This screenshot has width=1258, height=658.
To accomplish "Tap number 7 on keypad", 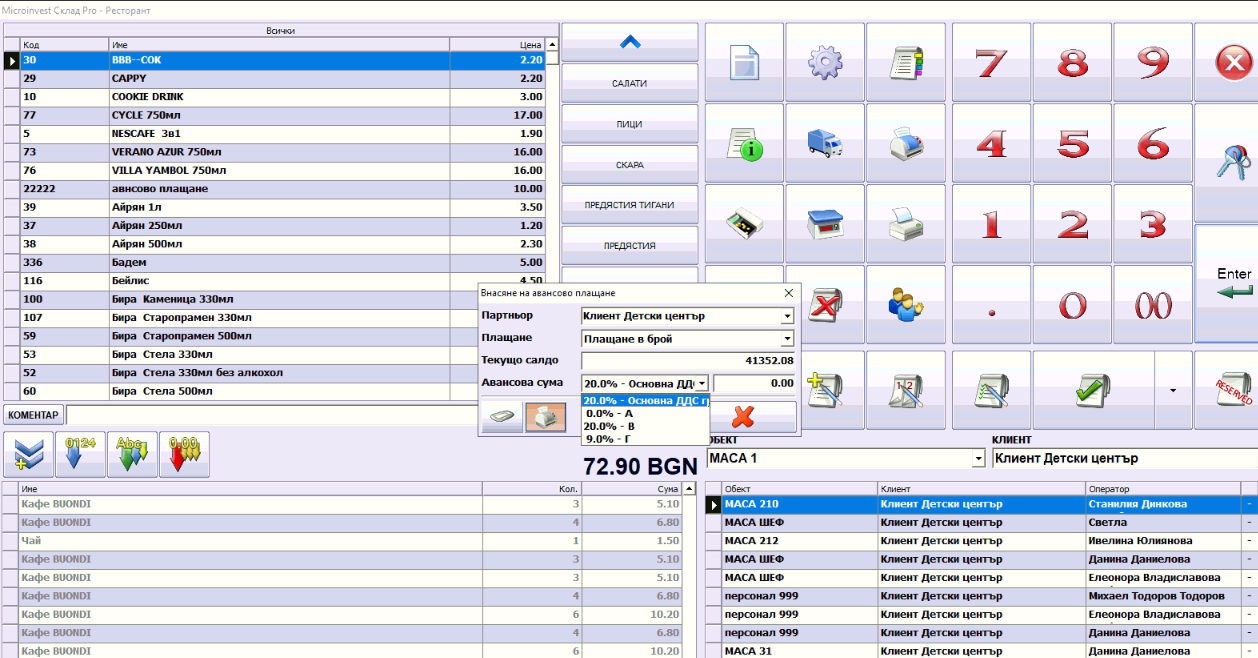I will point(991,62).
